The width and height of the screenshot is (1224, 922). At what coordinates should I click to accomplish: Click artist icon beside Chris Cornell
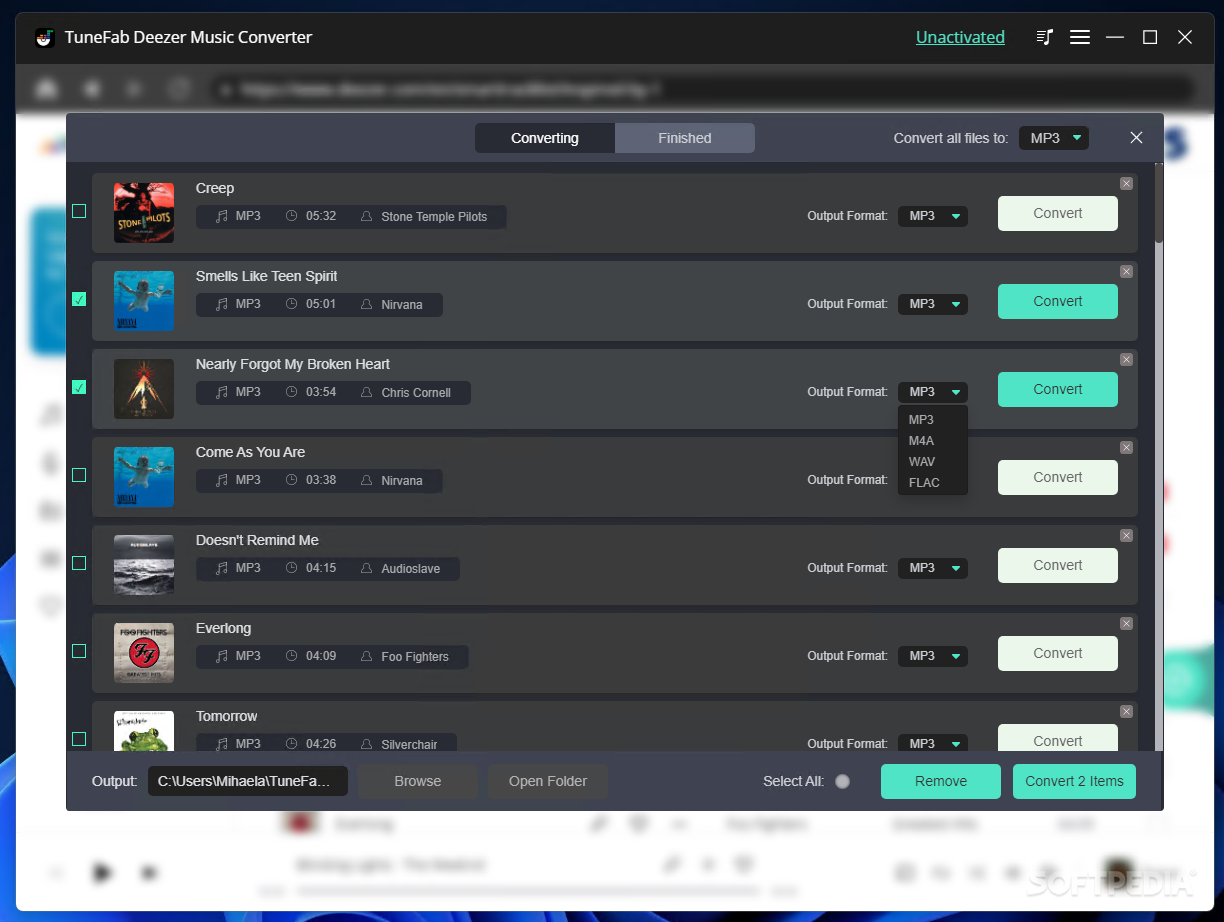point(367,392)
